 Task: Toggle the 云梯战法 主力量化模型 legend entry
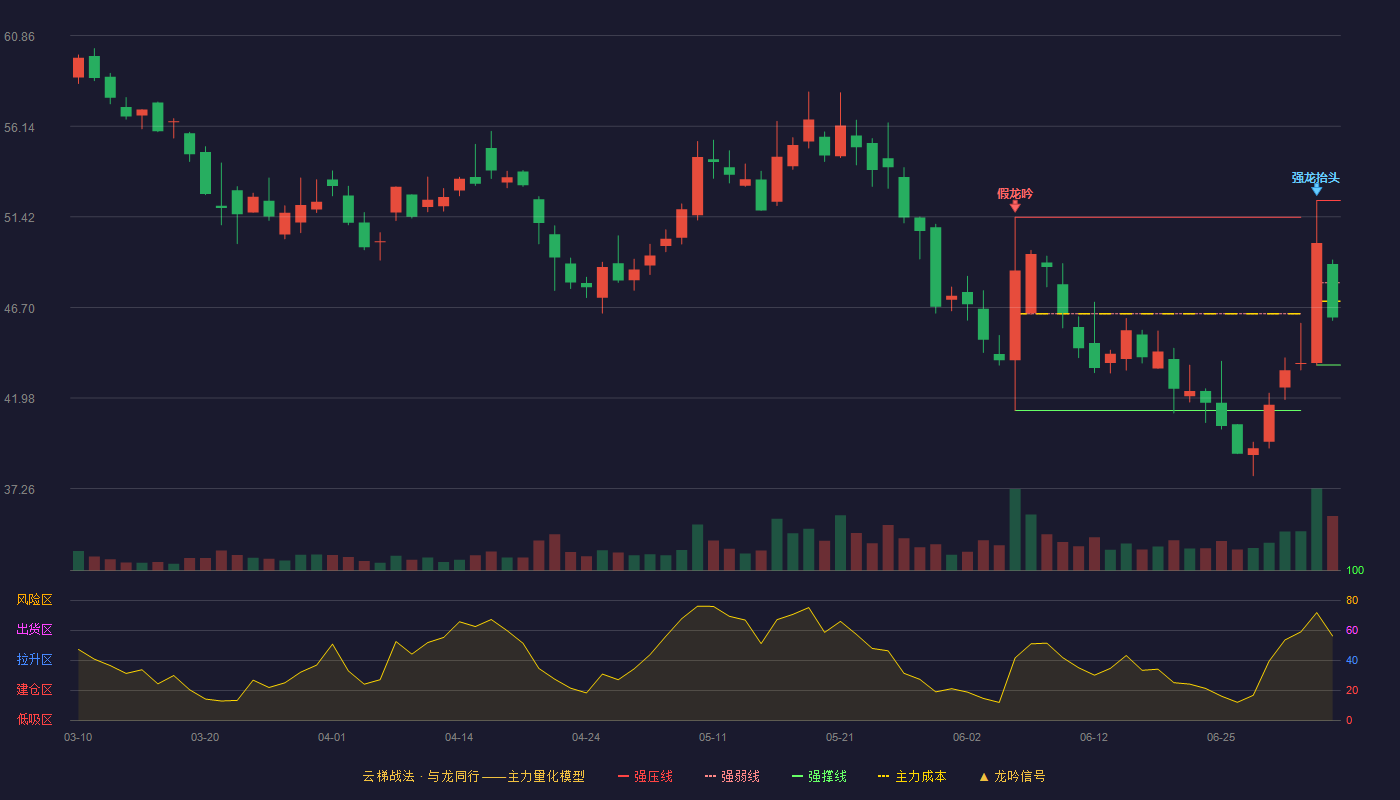click(473, 776)
